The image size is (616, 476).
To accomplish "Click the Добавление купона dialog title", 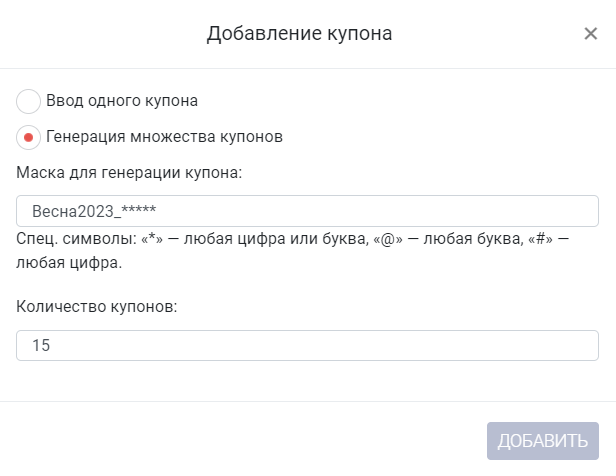I will 299,33.
